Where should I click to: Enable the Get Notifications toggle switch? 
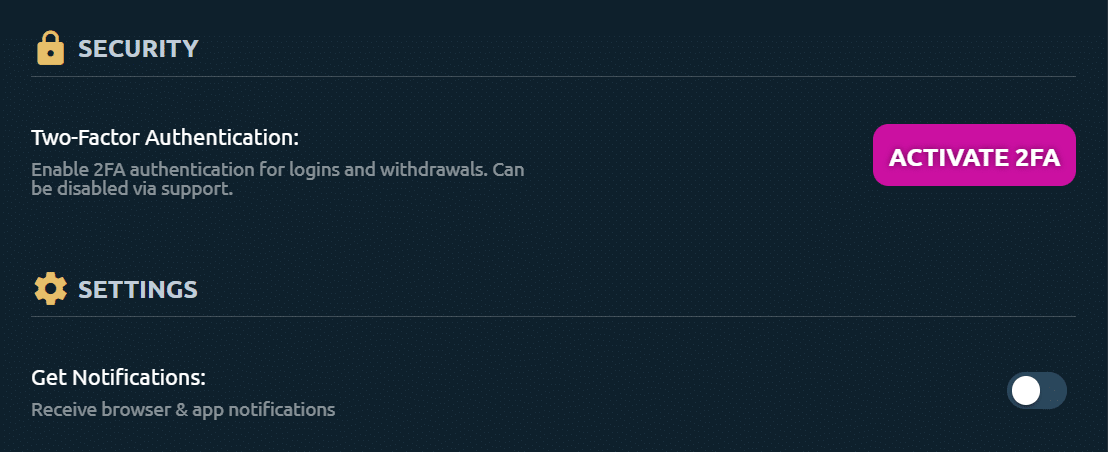point(1036,391)
